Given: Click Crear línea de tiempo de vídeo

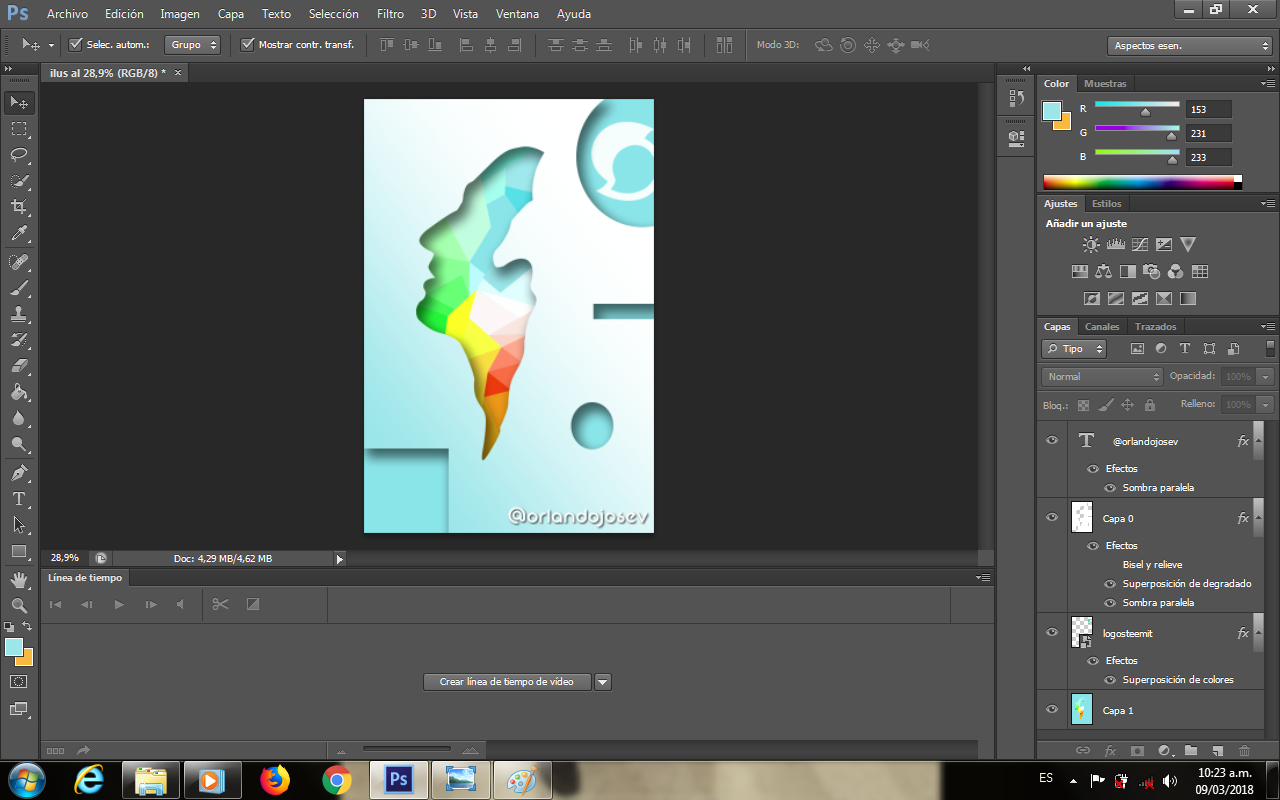Looking at the screenshot, I should point(506,682).
